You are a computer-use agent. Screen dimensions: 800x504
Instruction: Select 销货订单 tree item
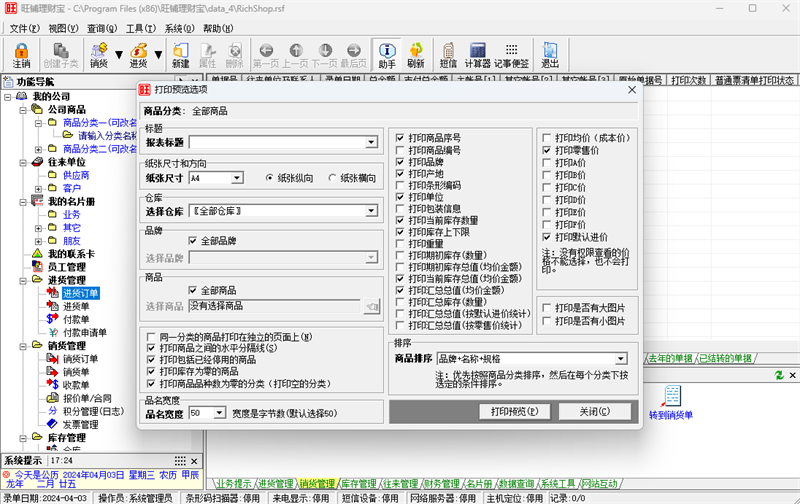[x=80, y=359]
